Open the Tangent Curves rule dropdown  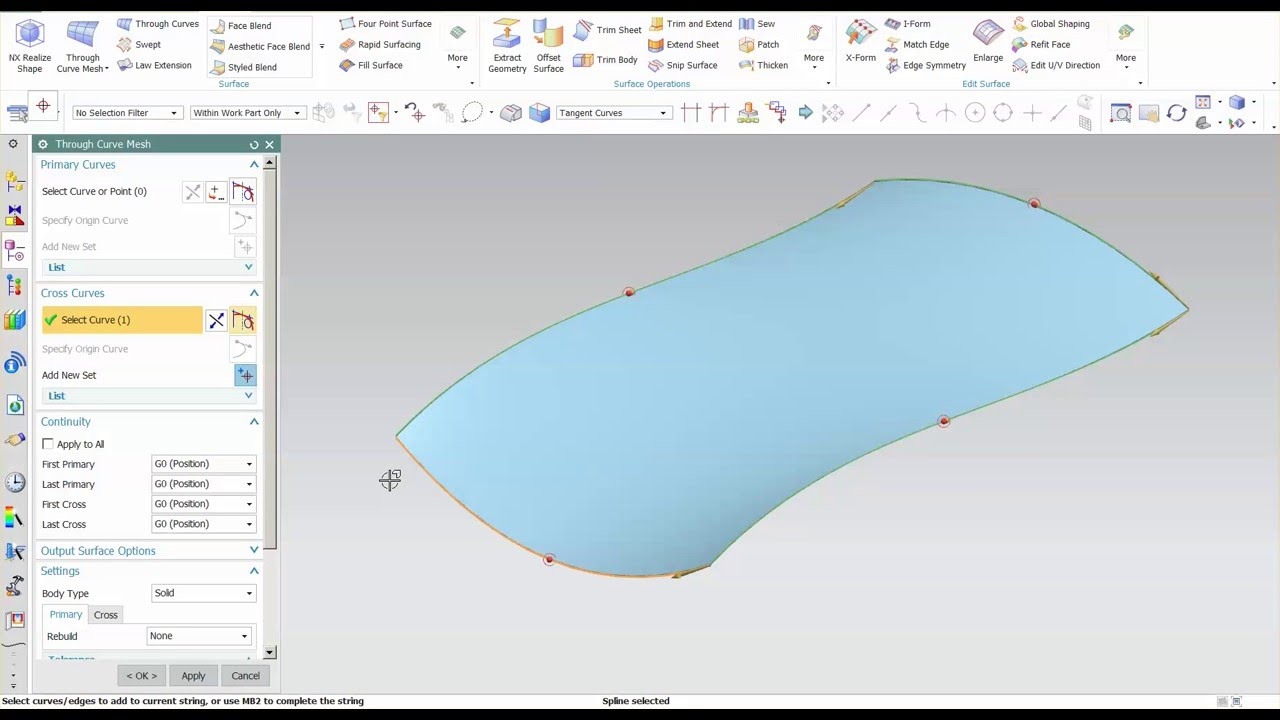pyautogui.click(x=613, y=113)
